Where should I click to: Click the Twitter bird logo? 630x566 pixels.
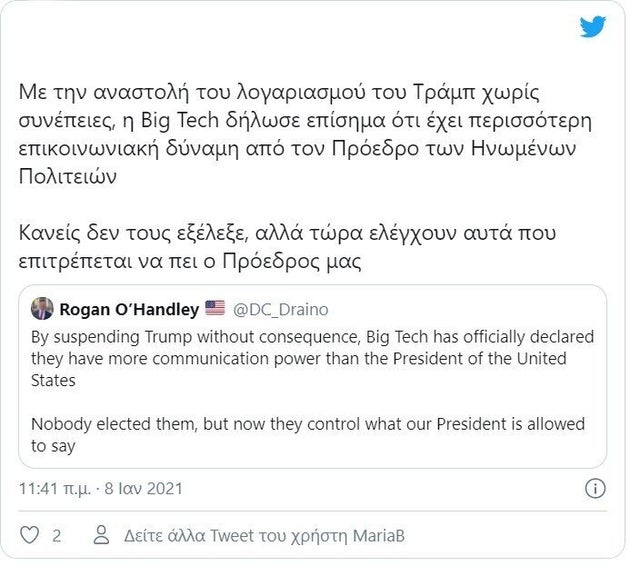(593, 27)
